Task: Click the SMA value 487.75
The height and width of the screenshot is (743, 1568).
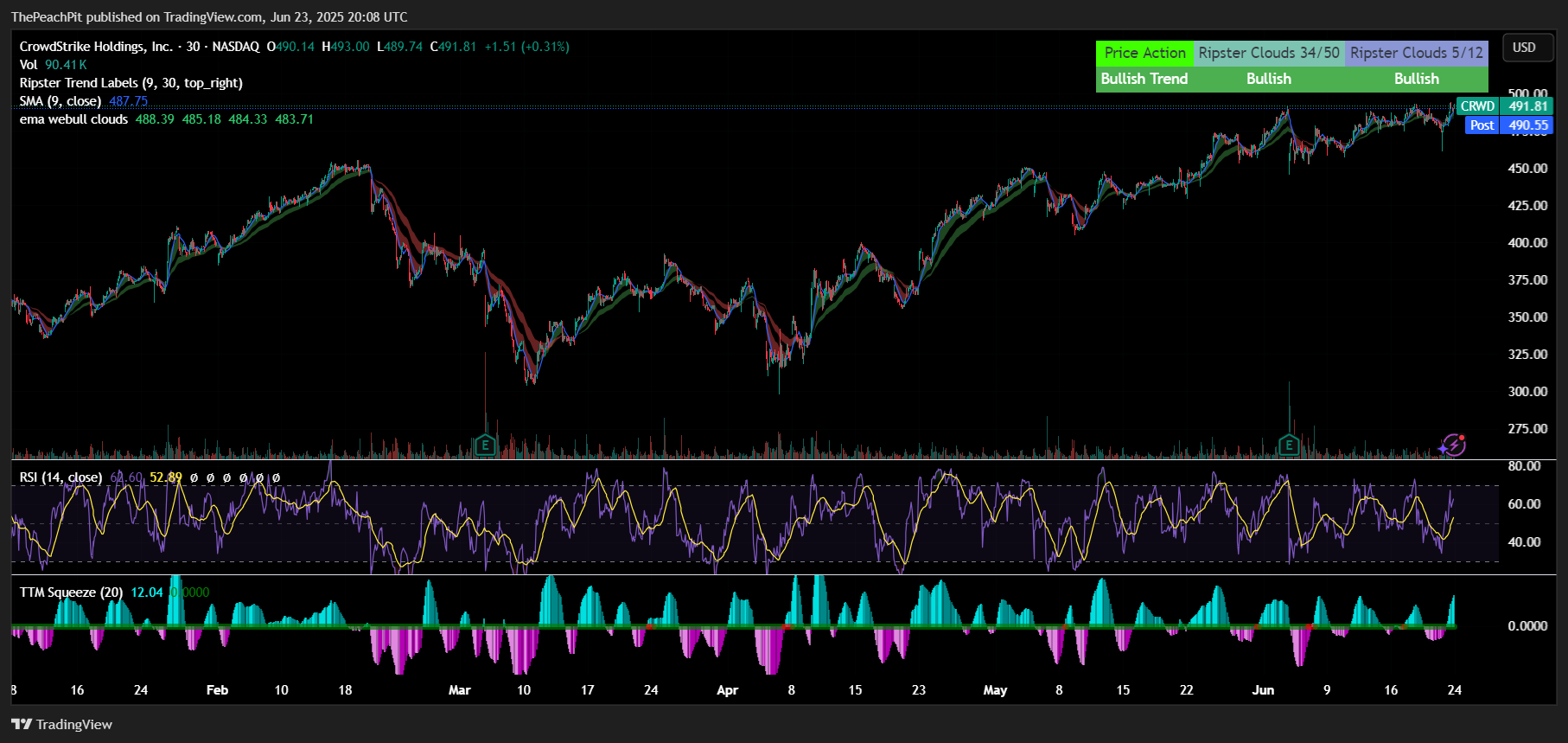Action: click(128, 101)
